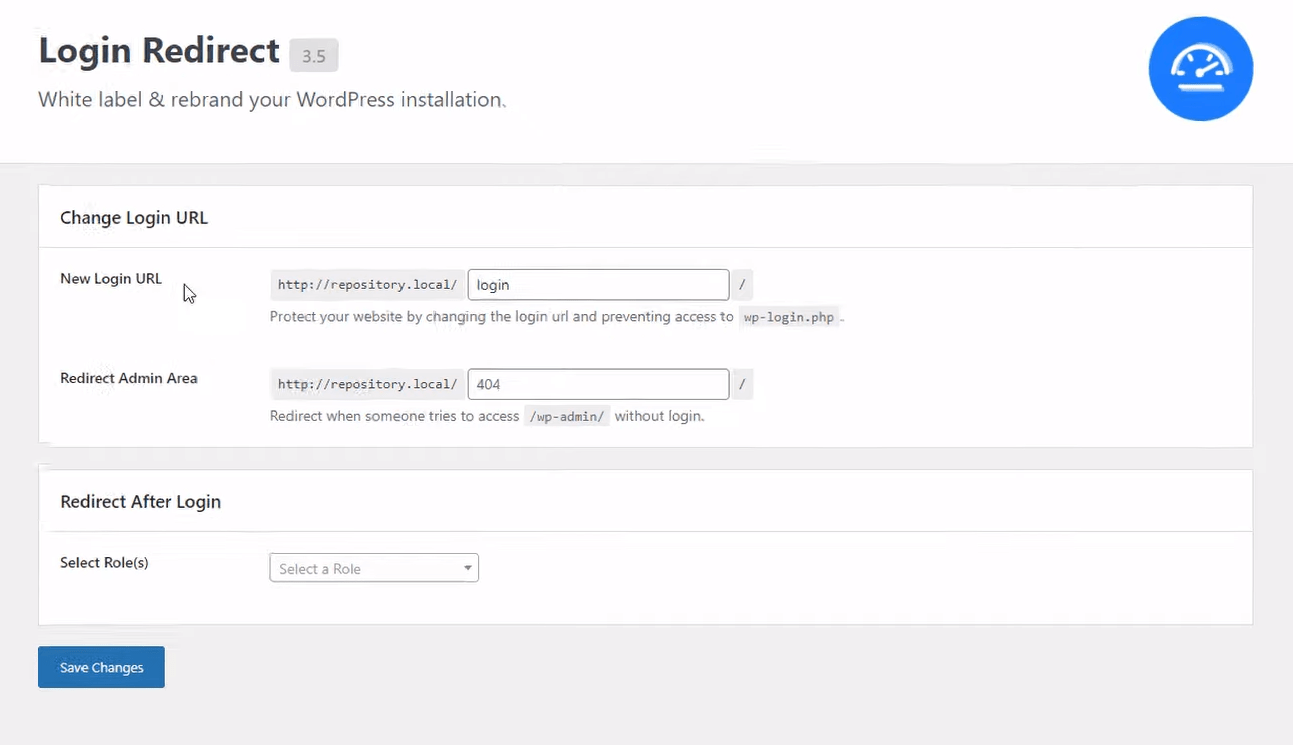The width and height of the screenshot is (1293, 745).
Task: Click the New Login URL label
Action: (x=111, y=279)
